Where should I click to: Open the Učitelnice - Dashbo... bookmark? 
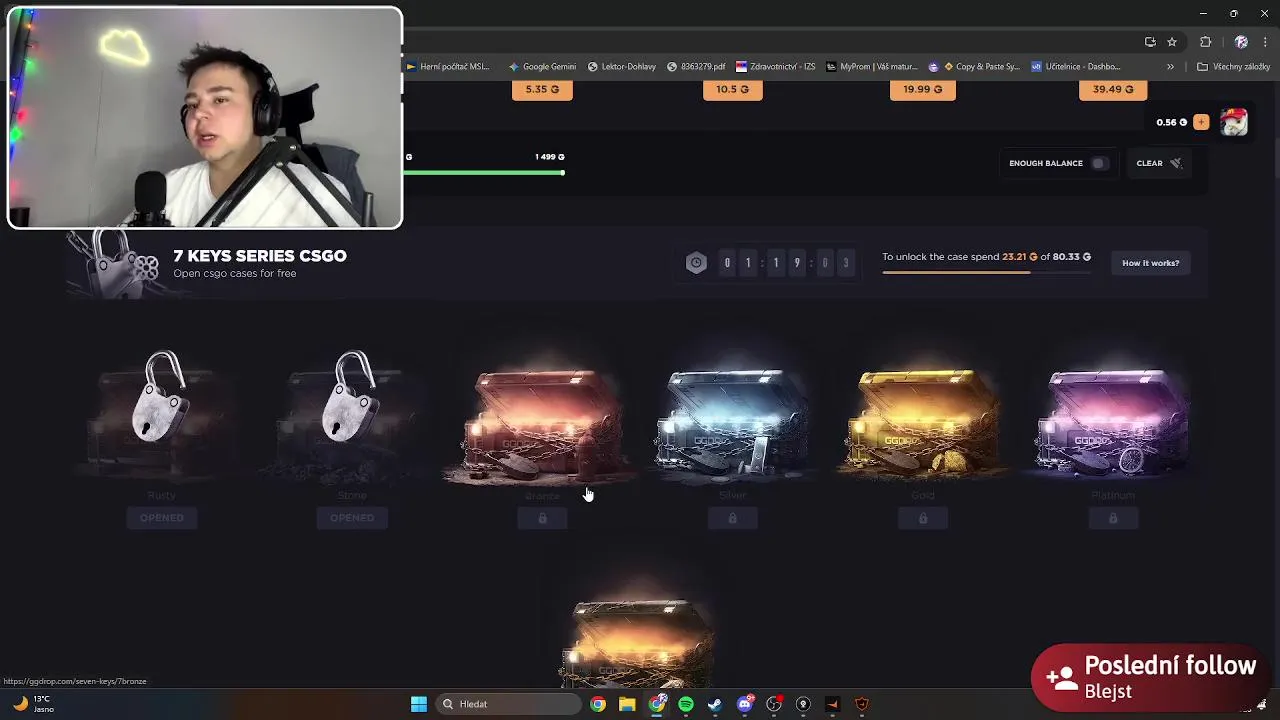(1076, 67)
